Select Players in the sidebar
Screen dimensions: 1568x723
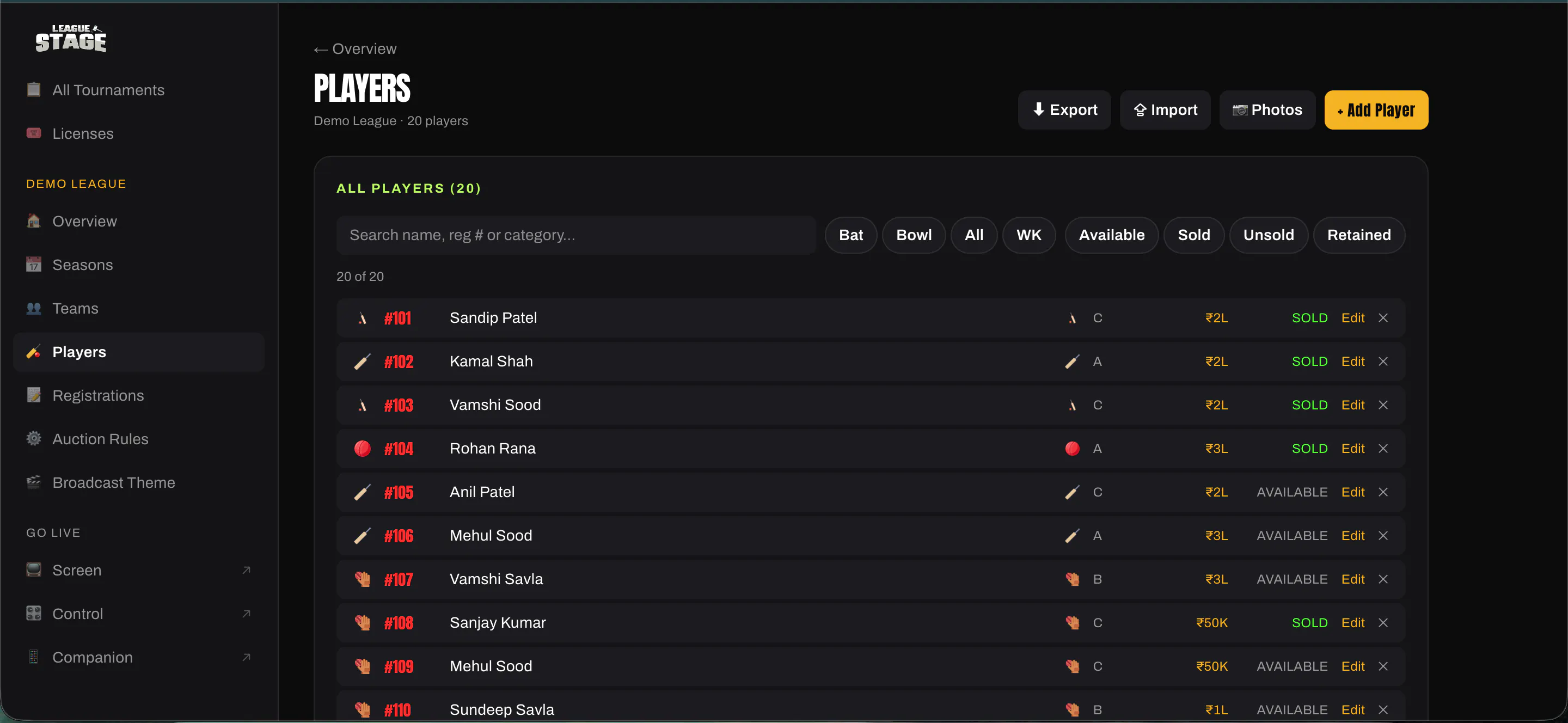[138, 352]
